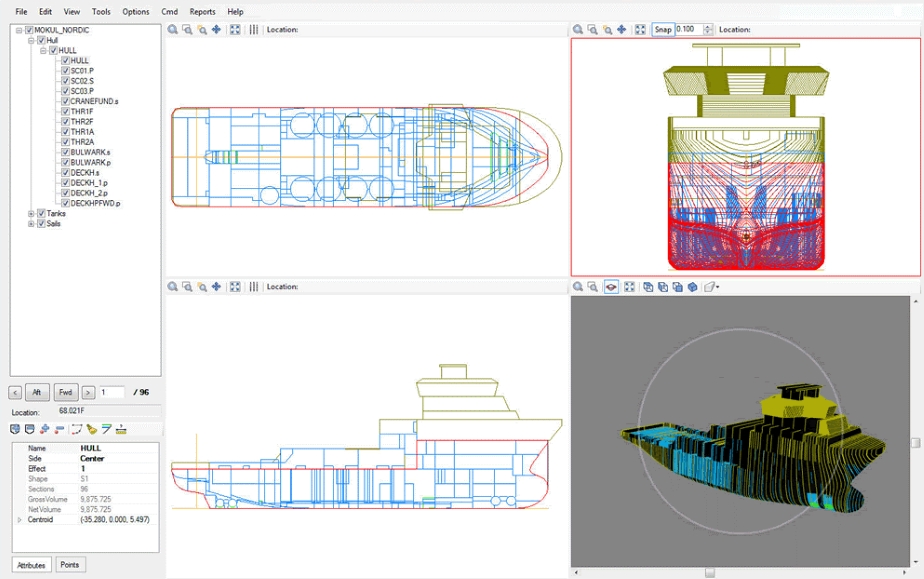Viewport: 924px width, 579px height.
Task: Click the zoom in icon in plan view toolbar
Action: (173, 30)
